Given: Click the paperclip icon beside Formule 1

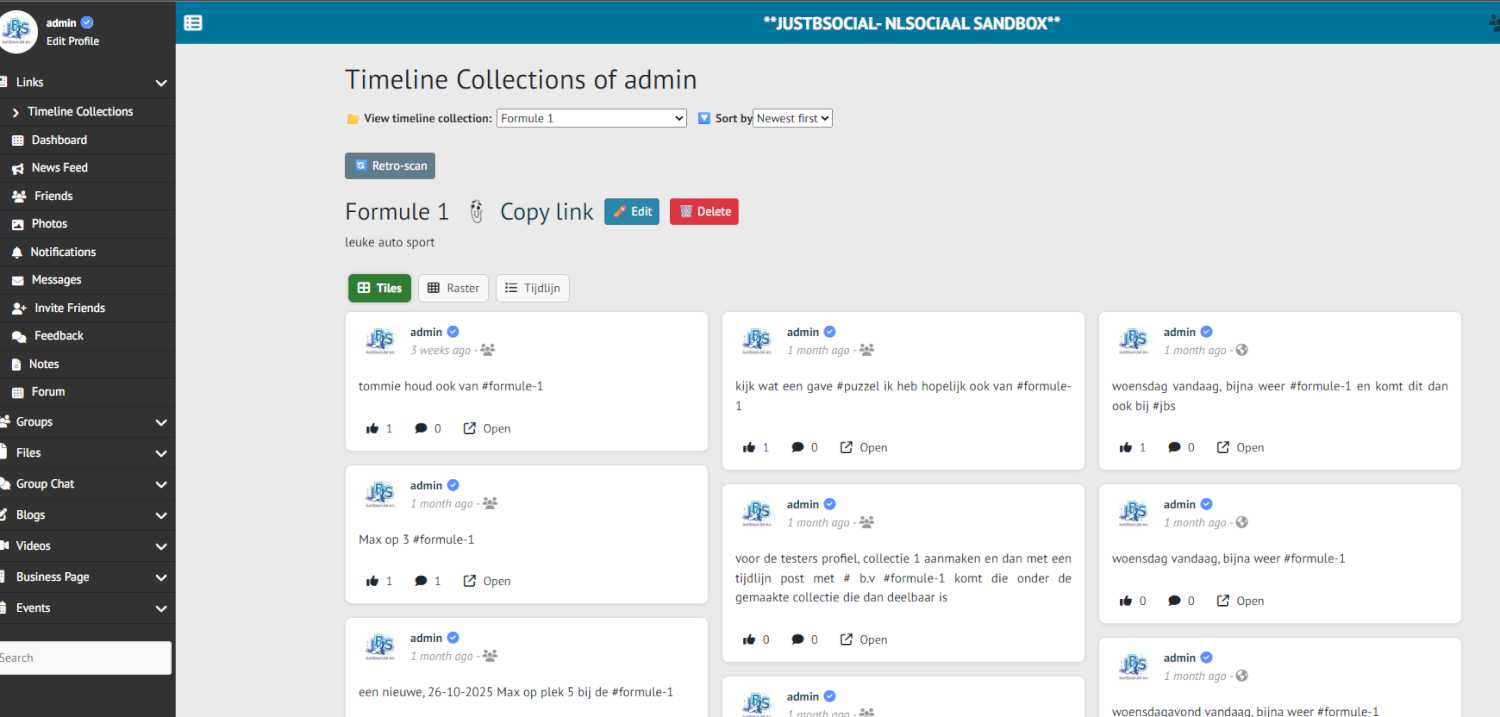Looking at the screenshot, I should [x=476, y=212].
